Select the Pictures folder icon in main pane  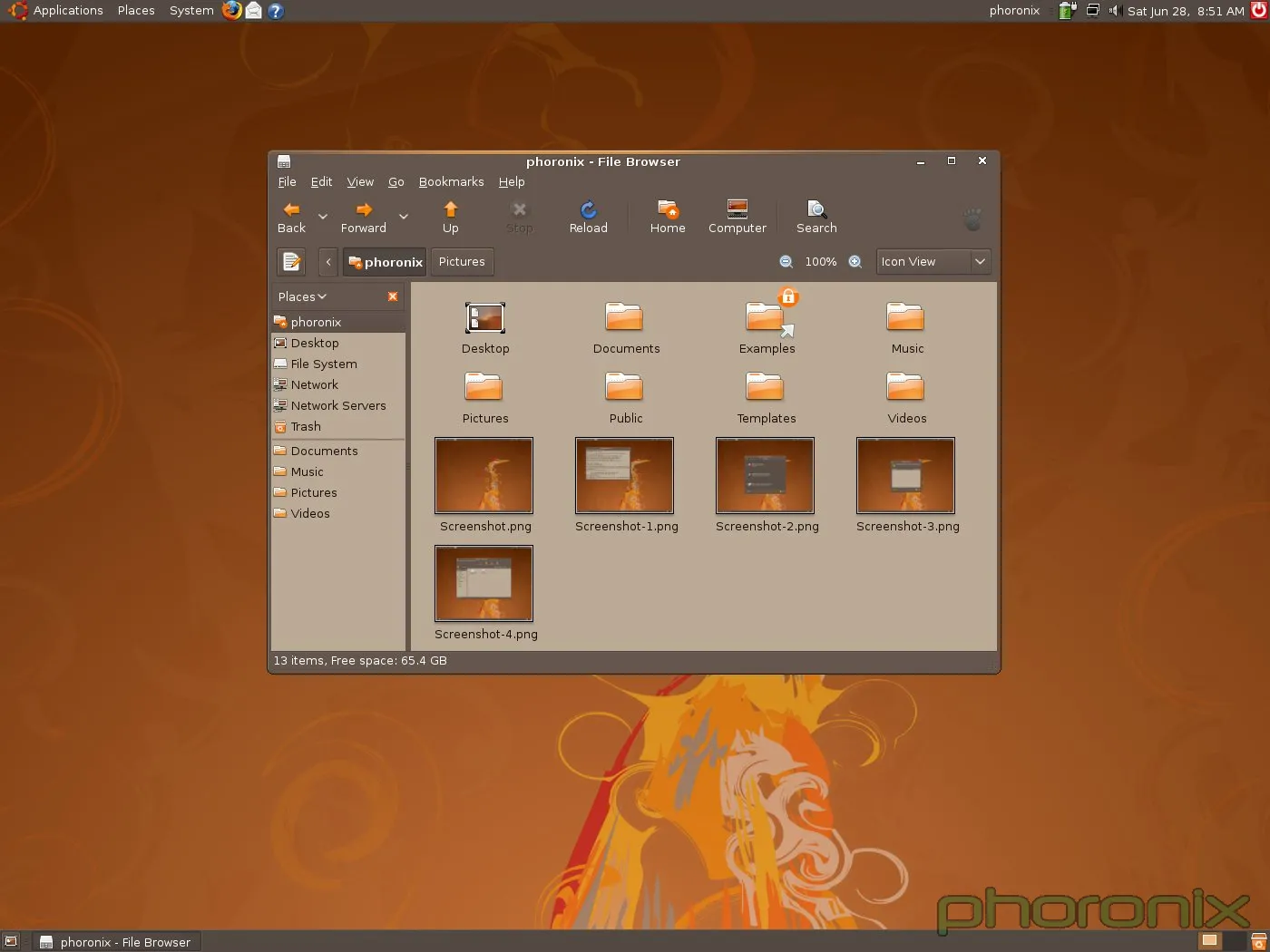point(484,387)
